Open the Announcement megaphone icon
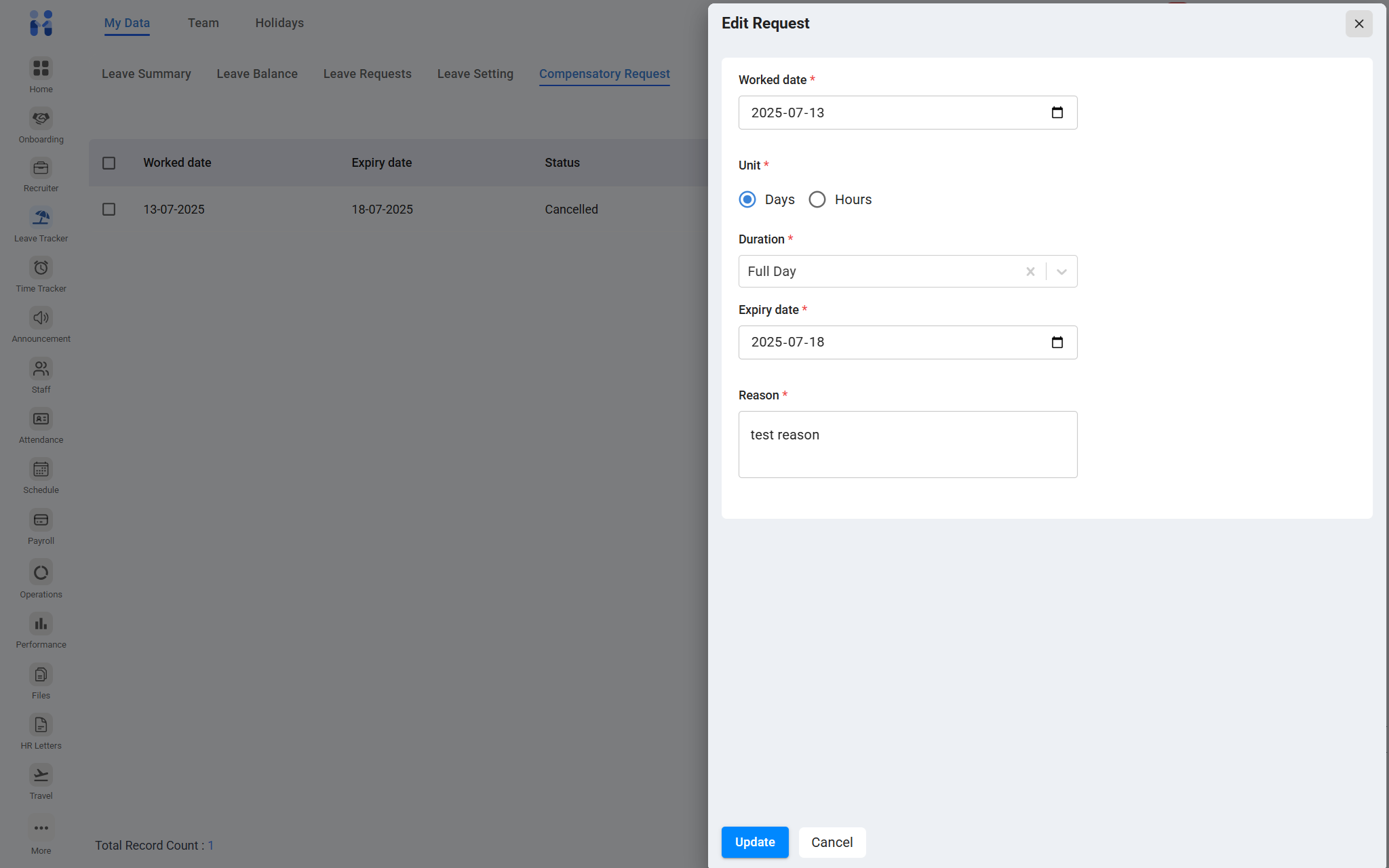Viewport: 1389px width, 868px height. tap(41, 318)
